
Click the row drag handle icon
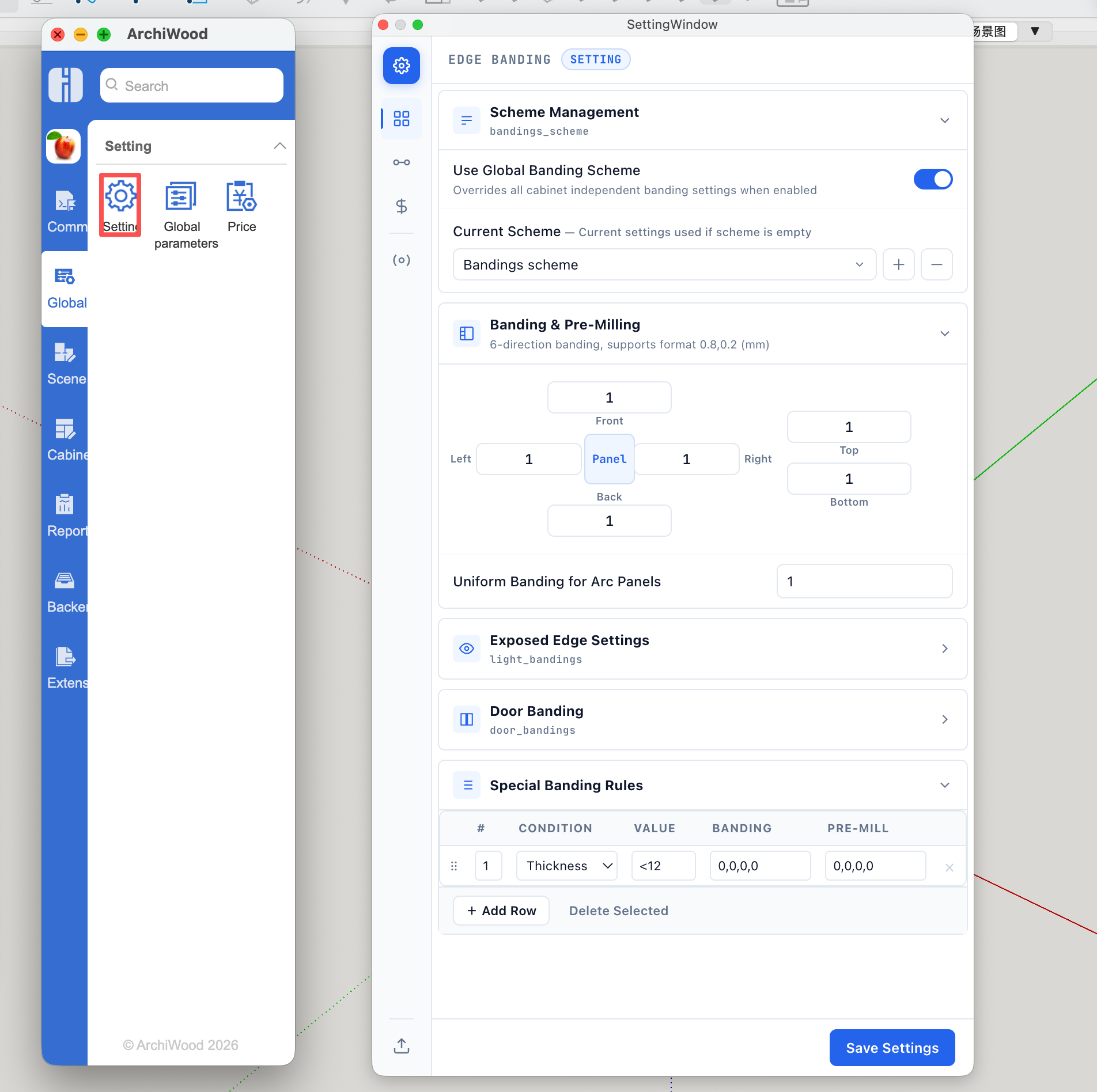point(454,866)
